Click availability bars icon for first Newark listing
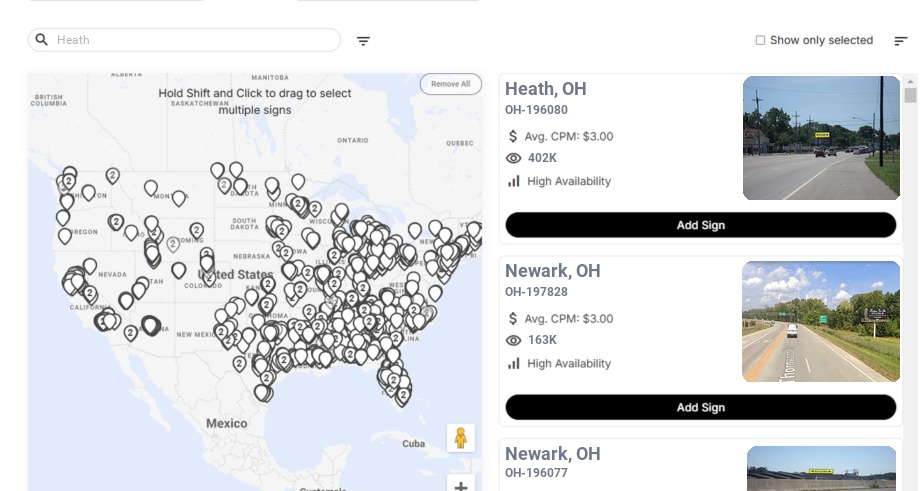The width and height of the screenshot is (920, 491). (514, 363)
